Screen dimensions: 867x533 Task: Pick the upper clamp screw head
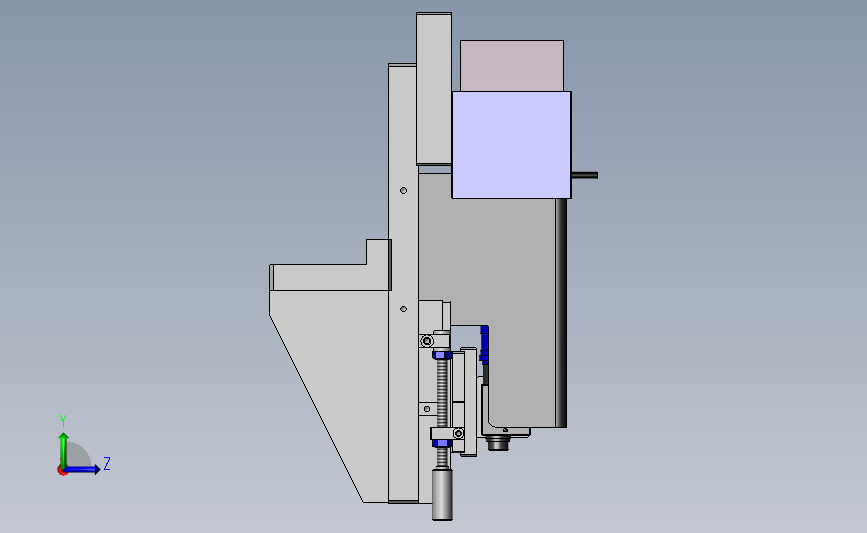[427, 341]
